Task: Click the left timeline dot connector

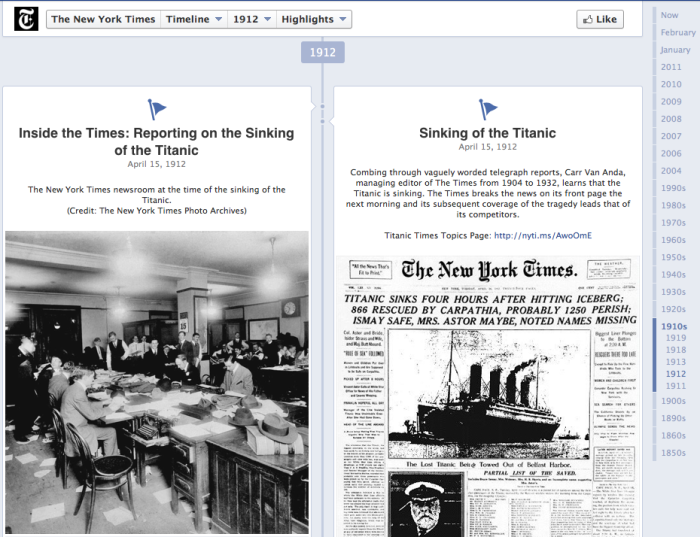Action: [322, 107]
